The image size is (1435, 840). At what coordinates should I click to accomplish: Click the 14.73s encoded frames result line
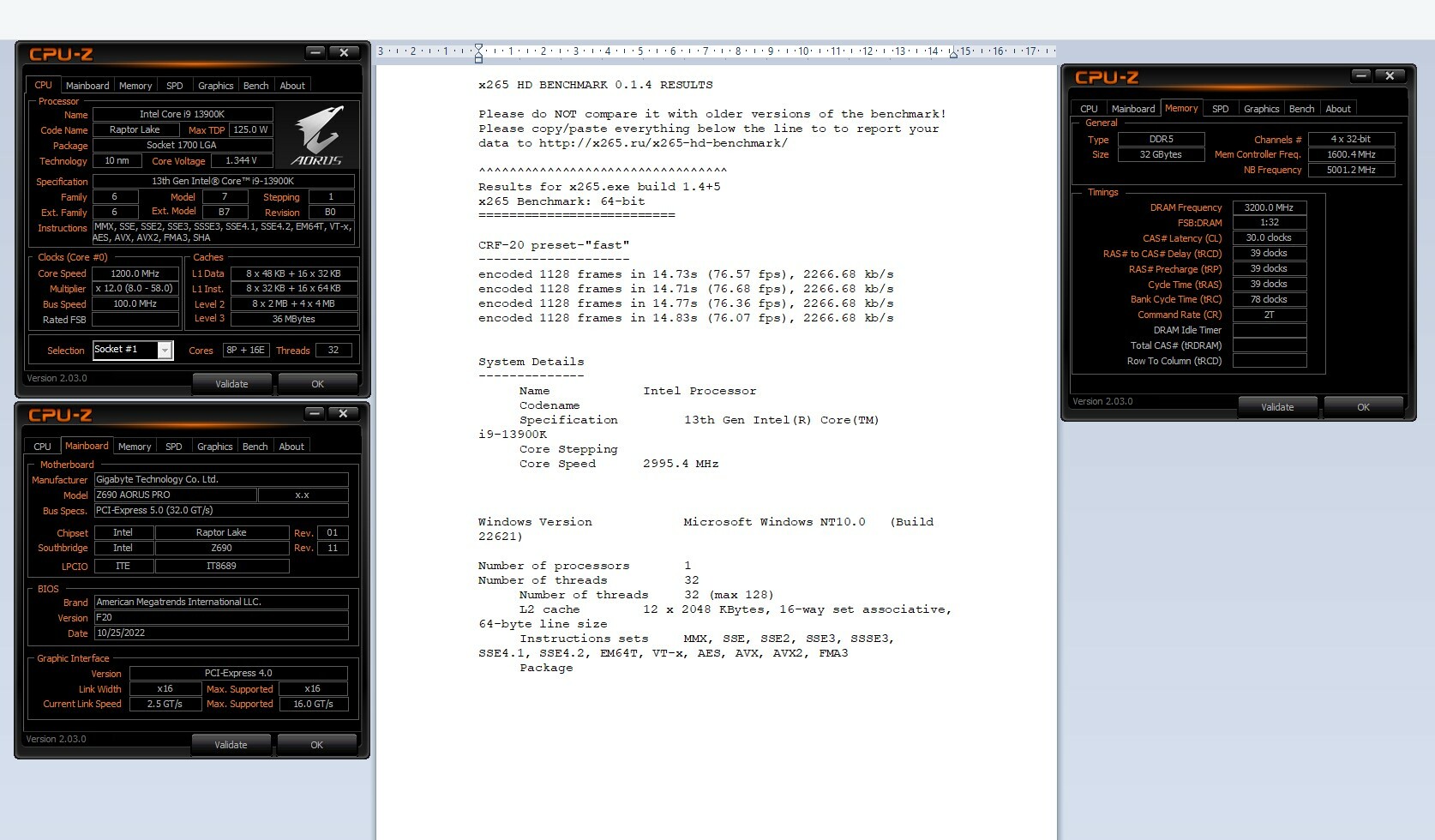686,274
